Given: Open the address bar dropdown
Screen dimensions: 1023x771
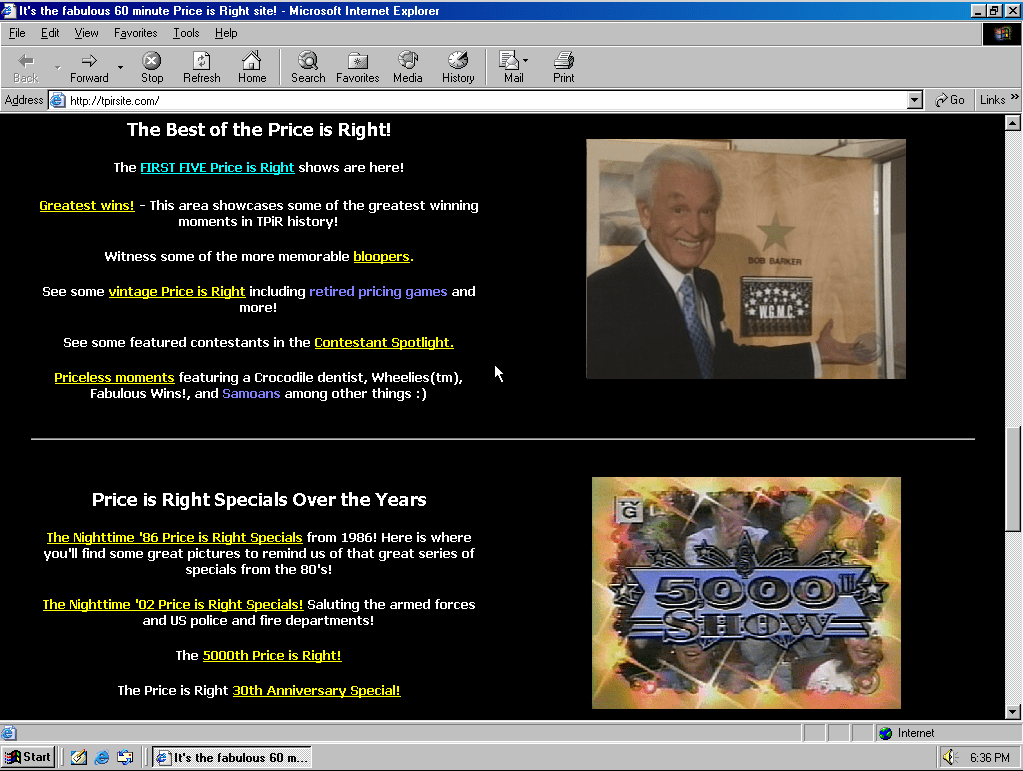Looking at the screenshot, I should [x=913, y=100].
